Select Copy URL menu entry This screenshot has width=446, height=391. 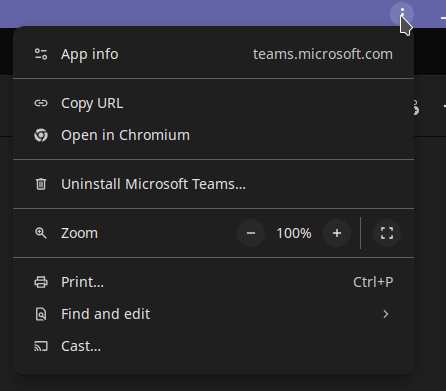(x=213, y=103)
